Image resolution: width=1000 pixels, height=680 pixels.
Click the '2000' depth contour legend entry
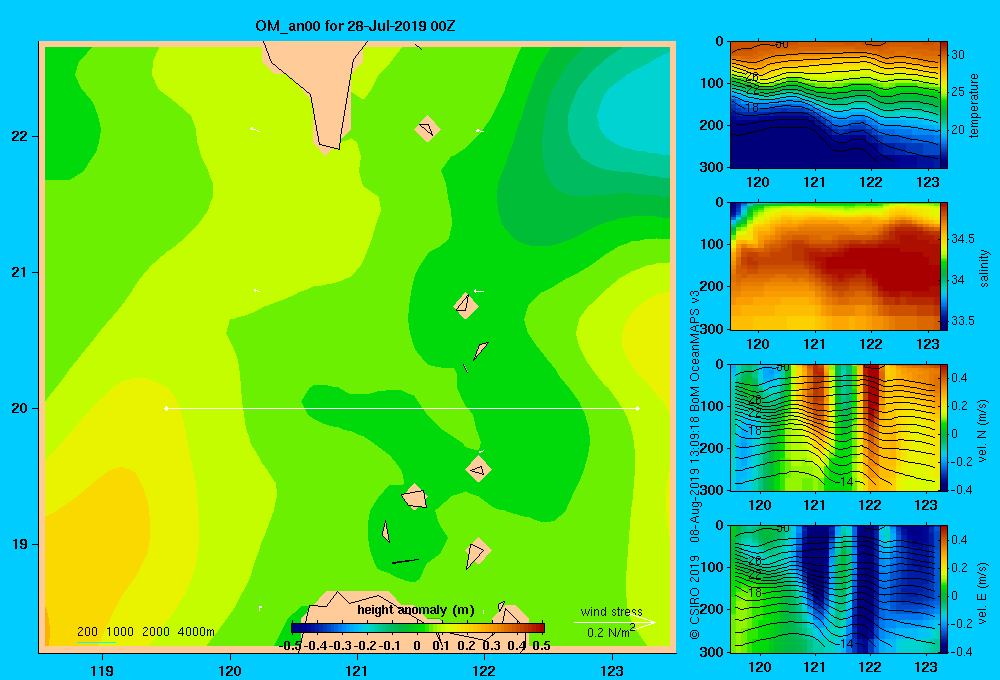[156, 632]
